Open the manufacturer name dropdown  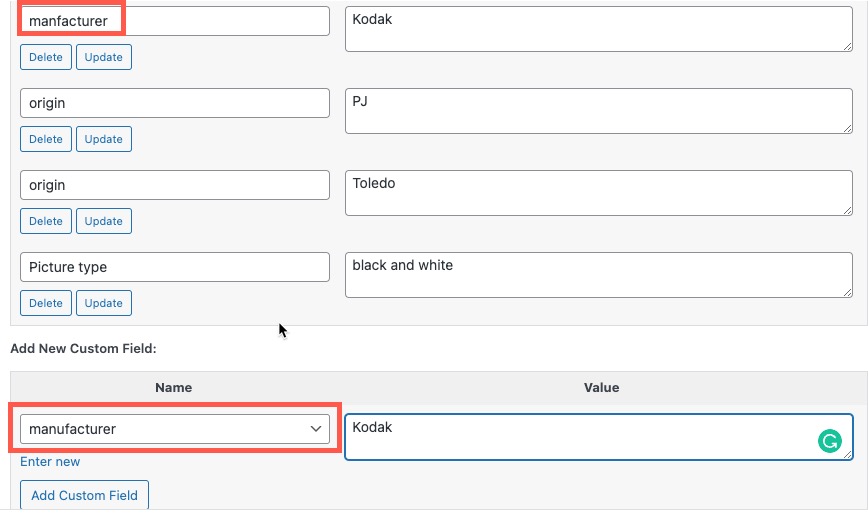(x=175, y=429)
